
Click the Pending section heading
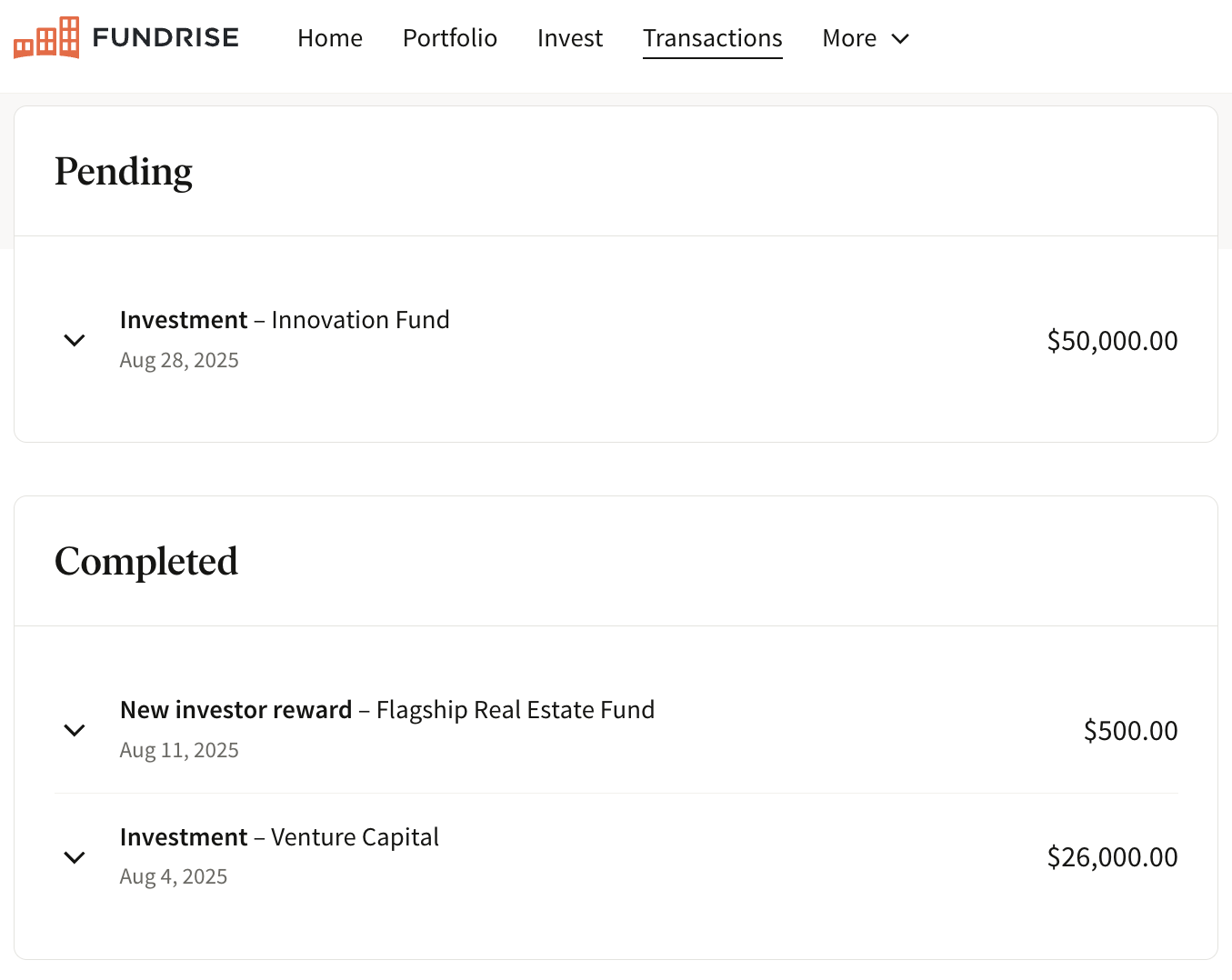124,172
